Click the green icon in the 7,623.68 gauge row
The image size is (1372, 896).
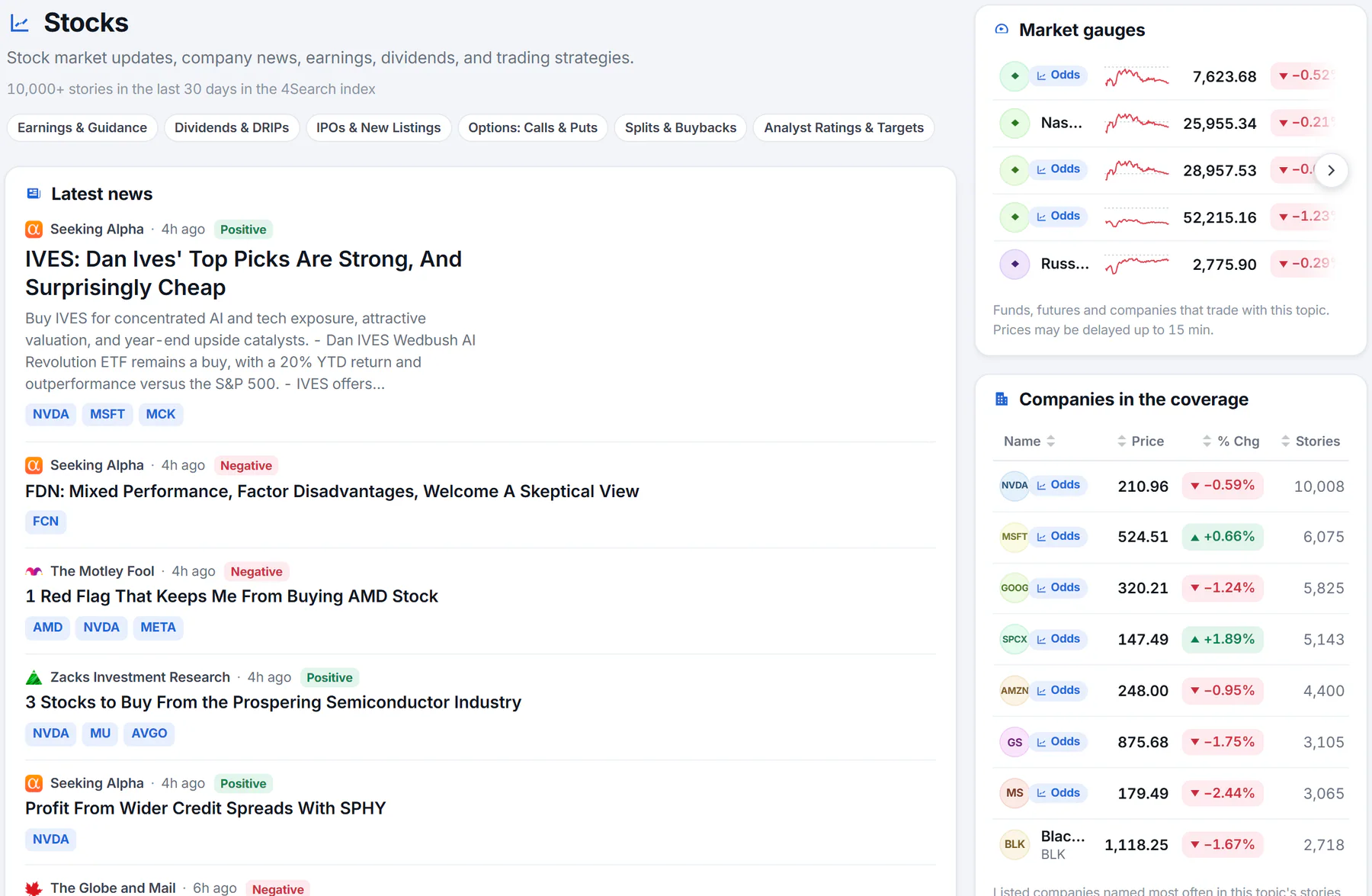coord(1015,76)
